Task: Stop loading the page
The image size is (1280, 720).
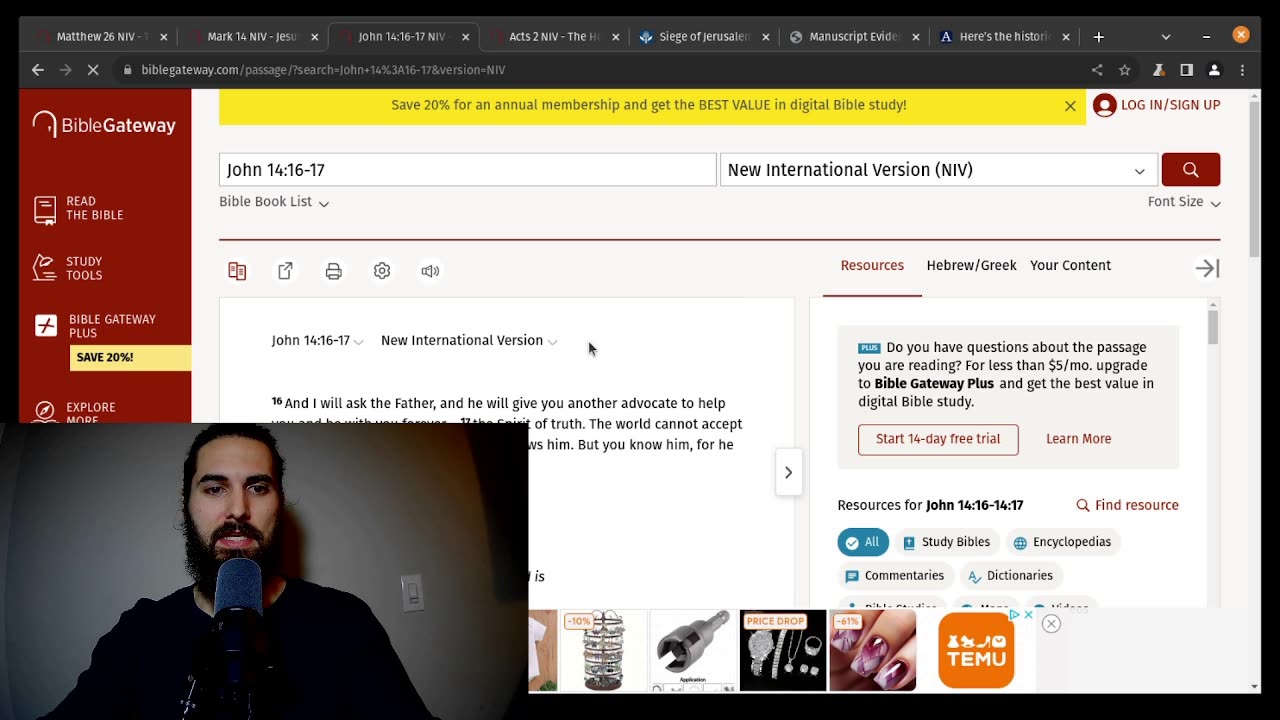Action: click(92, 70)
